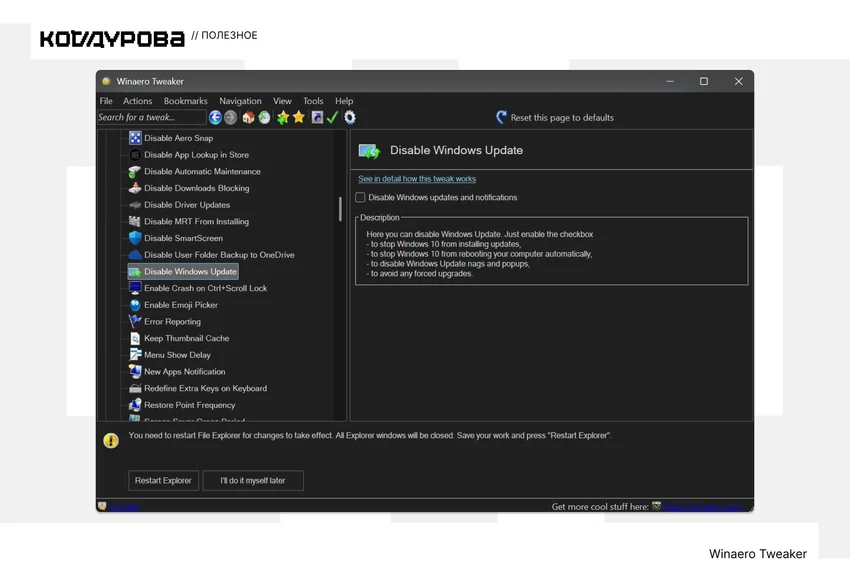Click the Enable Emoji Picker icon
This screenshot has height=582, width=850.
tap(135, 305)
